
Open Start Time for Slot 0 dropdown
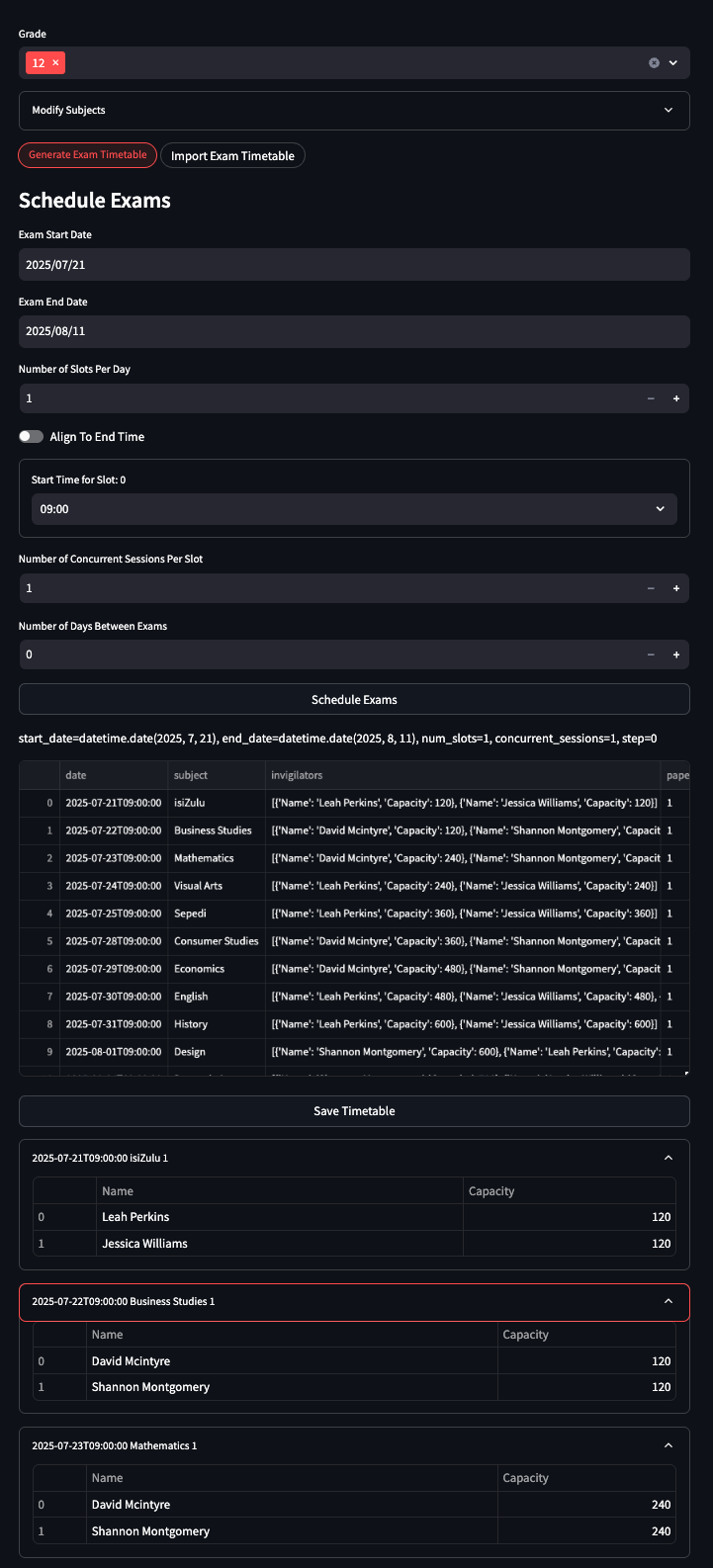[x=354, y=509]
